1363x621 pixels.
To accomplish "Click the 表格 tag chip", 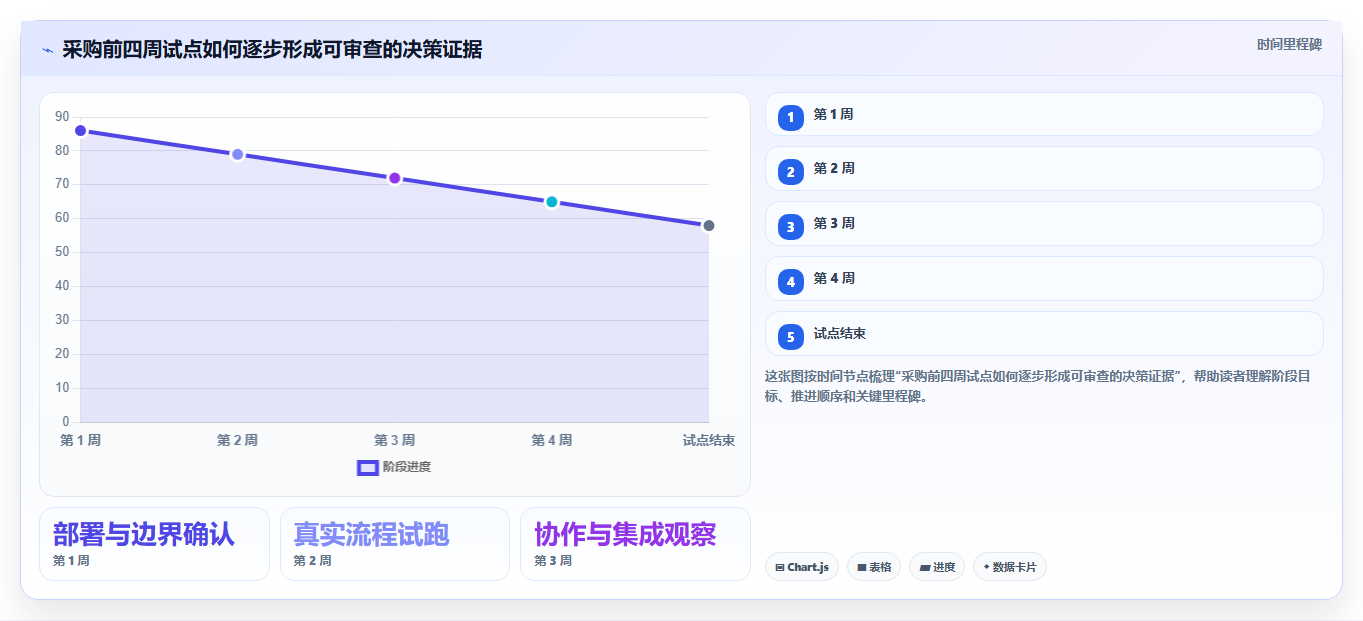I will 874,567.
